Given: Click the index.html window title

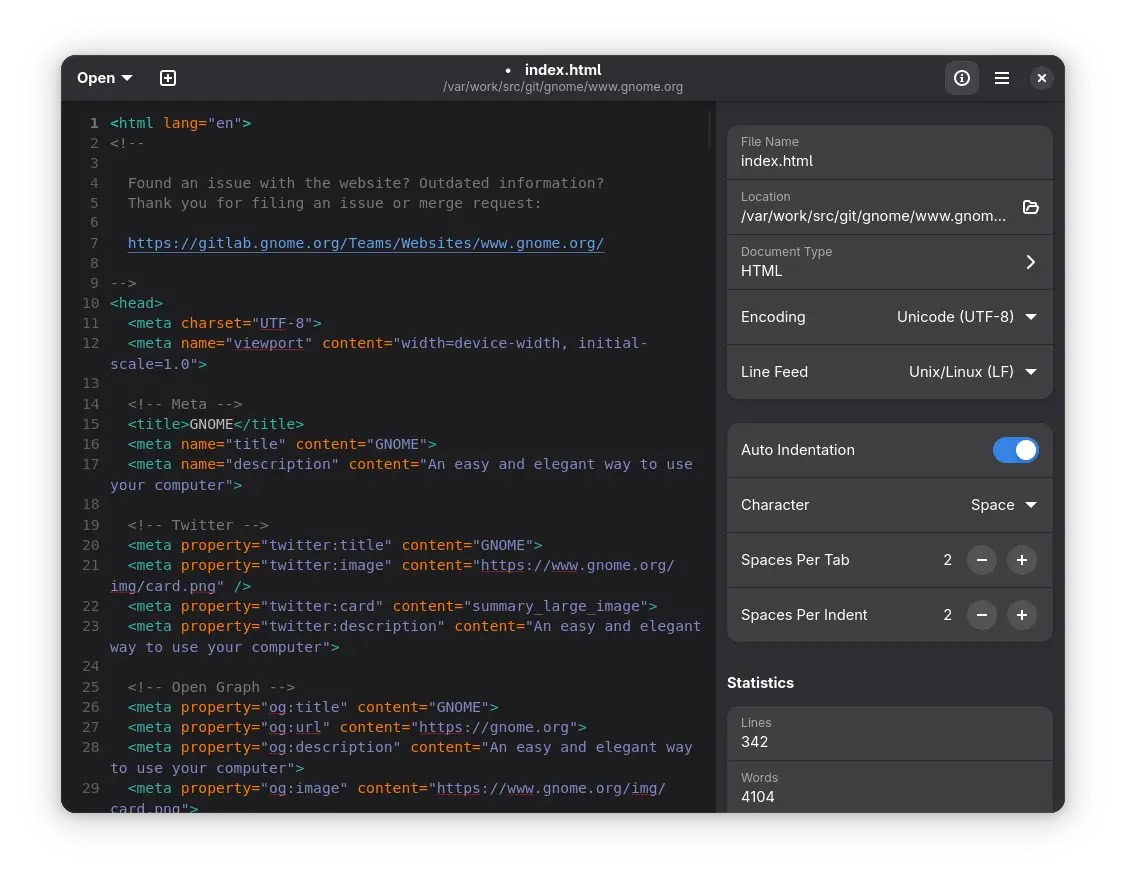Looking at the screenshot, I should pyautogui.click(x=563, y=70).
